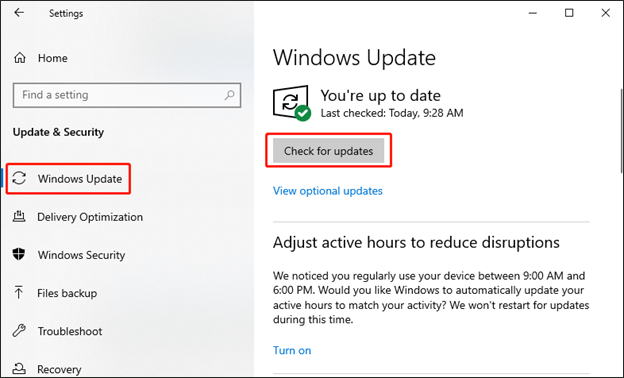
Task: Click the Files backup arrow icon
Action: click(x=19, y=292)
